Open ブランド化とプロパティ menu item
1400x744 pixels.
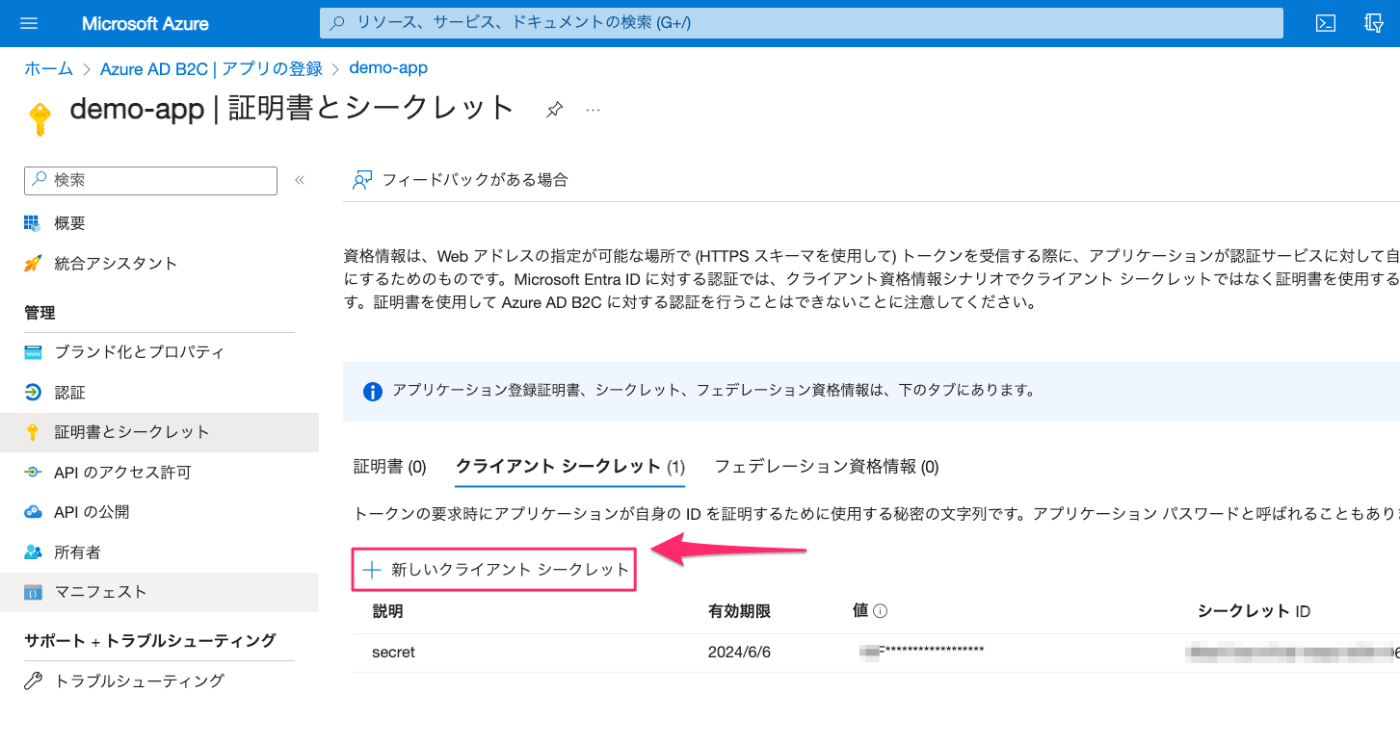pyautogui.click(x=139, y=352)
